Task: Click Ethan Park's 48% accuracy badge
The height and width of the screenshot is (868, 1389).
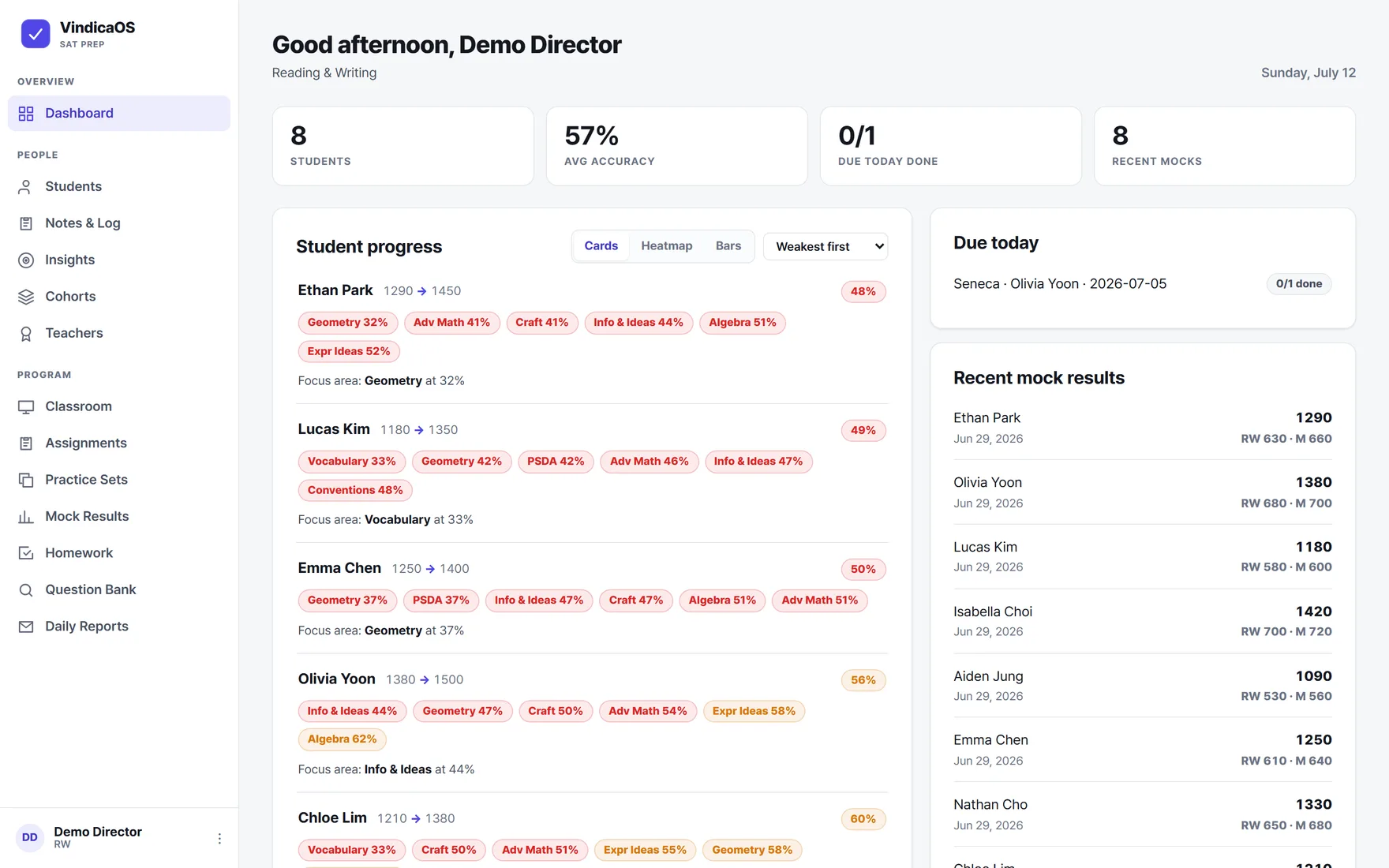Action: [x=863, y=291]
